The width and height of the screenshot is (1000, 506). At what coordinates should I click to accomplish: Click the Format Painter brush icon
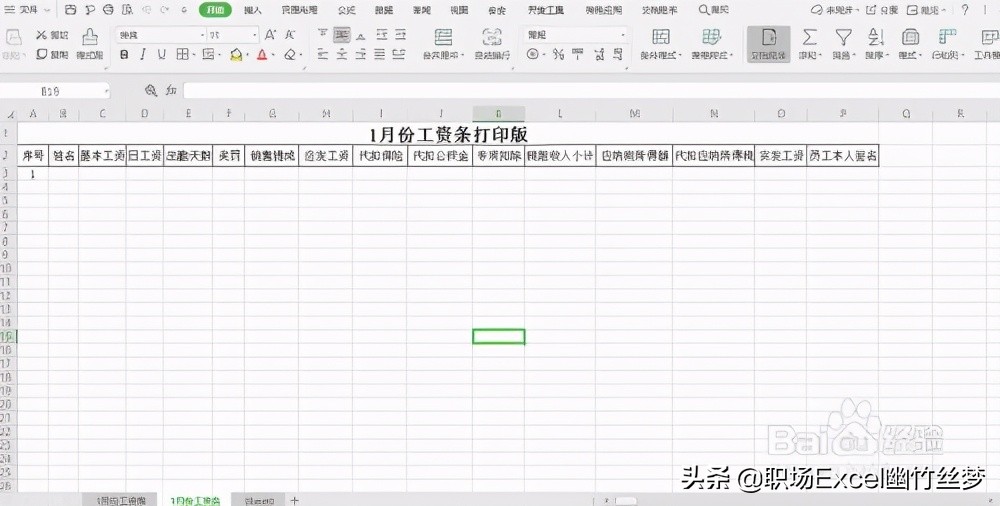click(90, 38)
